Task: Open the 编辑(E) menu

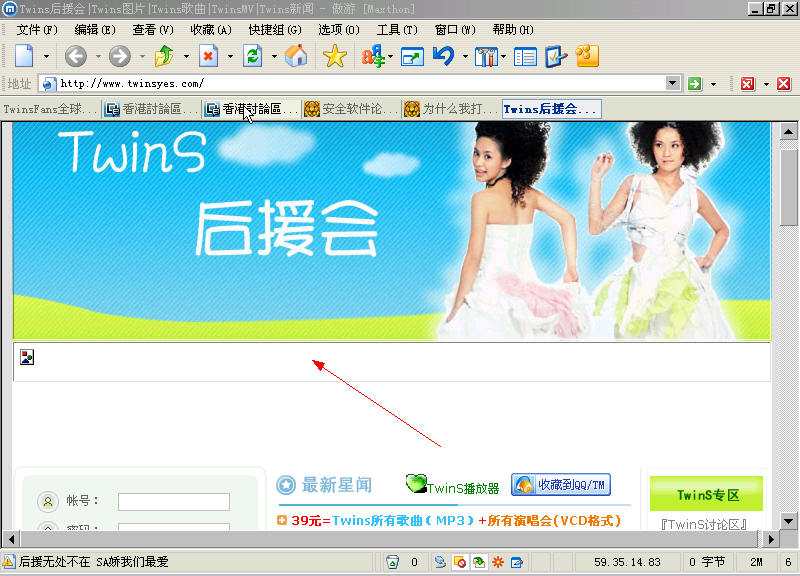Action: (95, 30)
